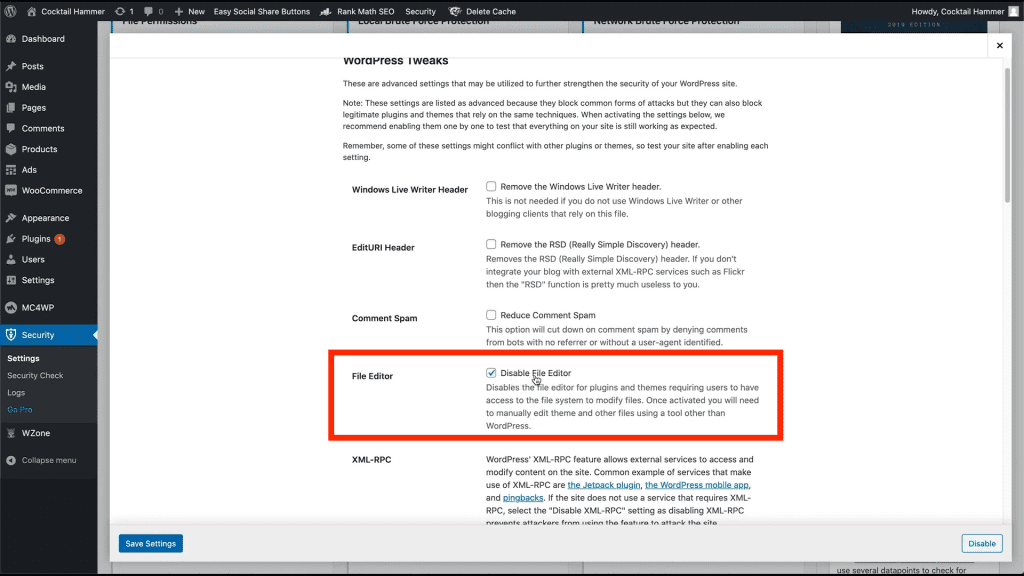Click the user avatar in admin bar

pyautogui.click(x=1013, y=11)
